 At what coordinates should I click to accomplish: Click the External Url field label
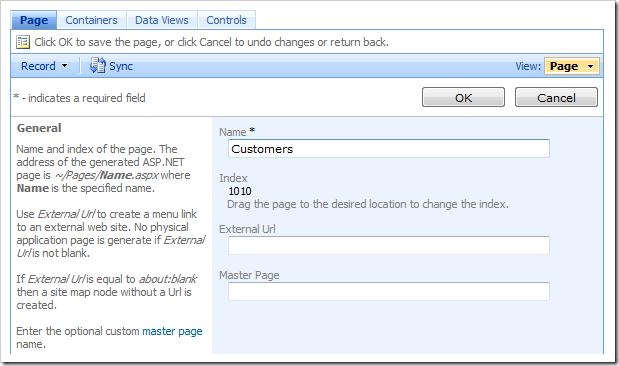pyautogui.click(x=247, y=229)
